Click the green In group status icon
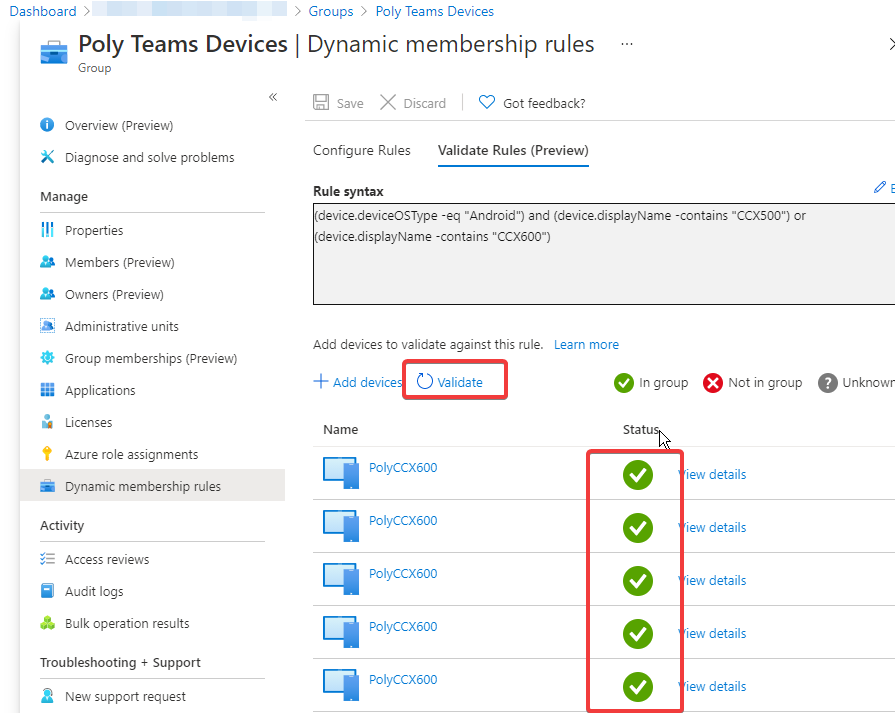The width and height of the screenshot is (895, 713). [x=623, y=382]
